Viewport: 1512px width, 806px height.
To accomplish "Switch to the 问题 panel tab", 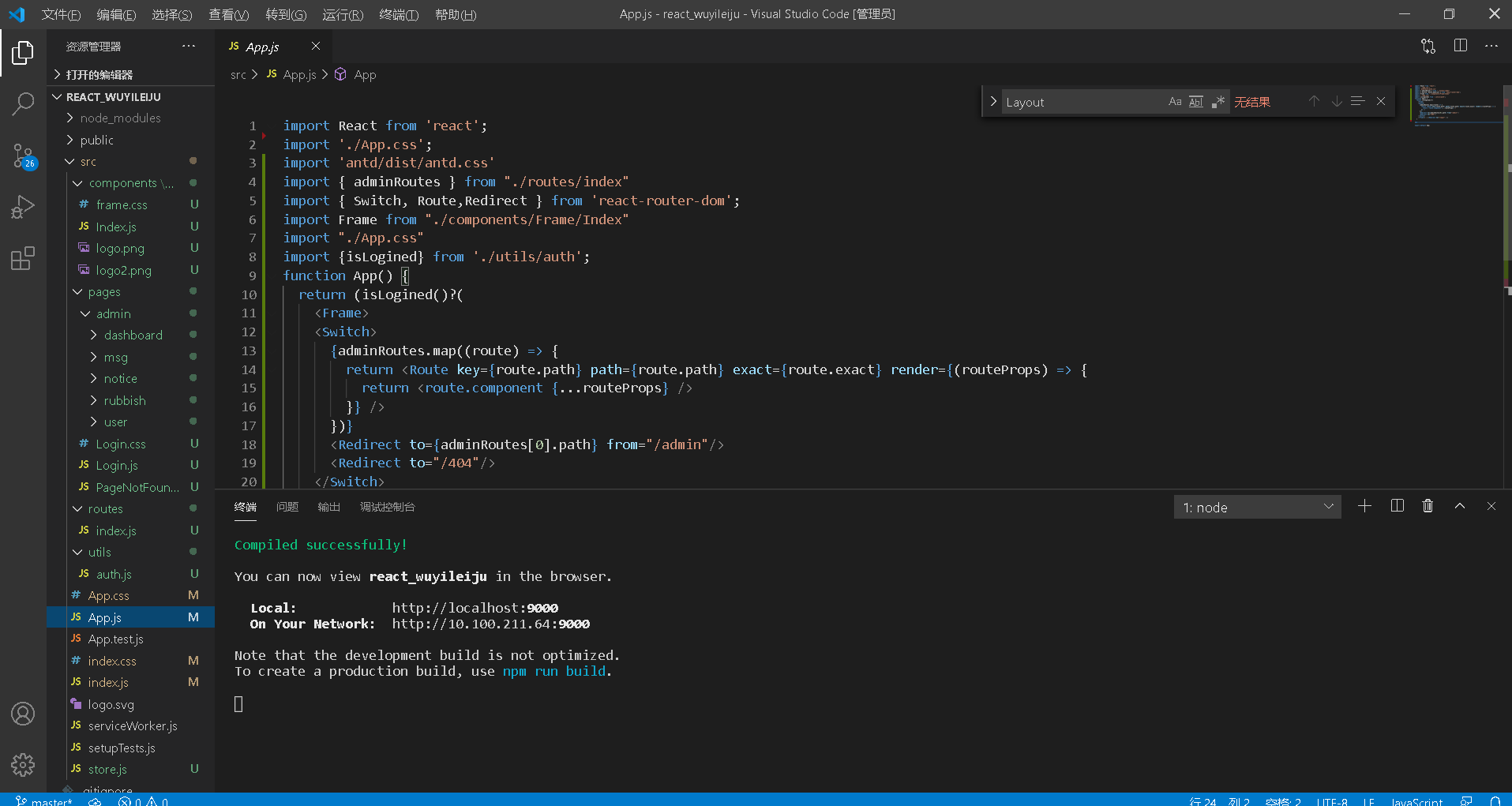I will coord(287,507).
